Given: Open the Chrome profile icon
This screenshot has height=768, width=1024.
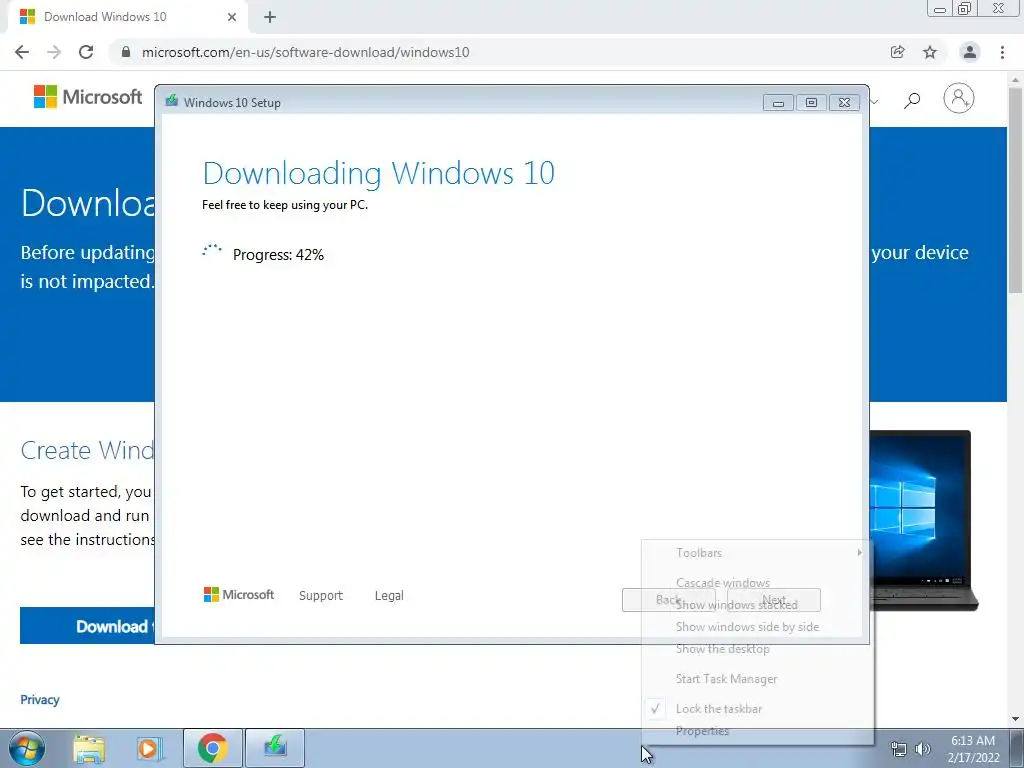Looking at the screenshot, I should [x=970, y=52].
